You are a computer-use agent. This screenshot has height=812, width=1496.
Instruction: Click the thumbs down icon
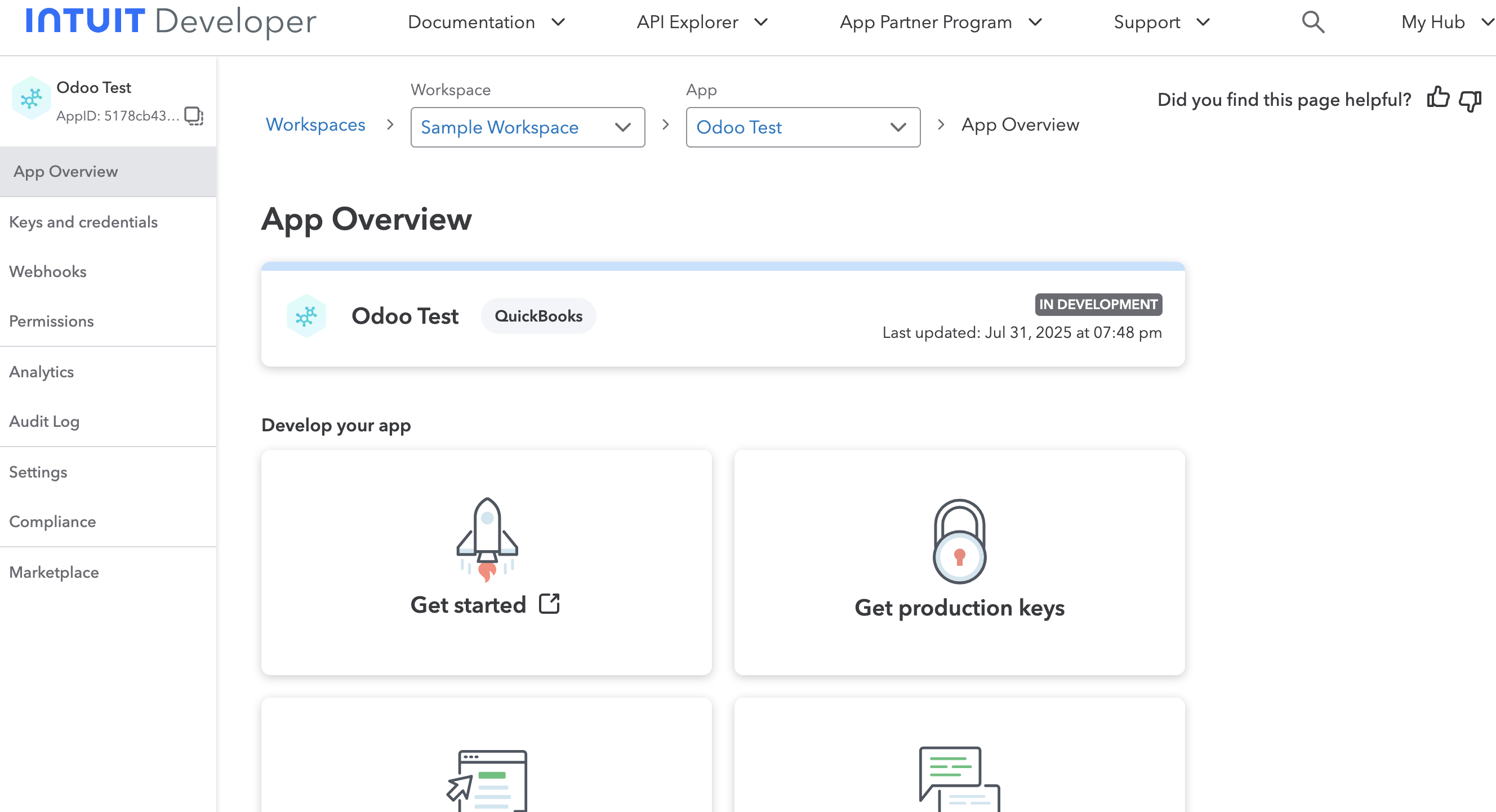coord(1471,100)
